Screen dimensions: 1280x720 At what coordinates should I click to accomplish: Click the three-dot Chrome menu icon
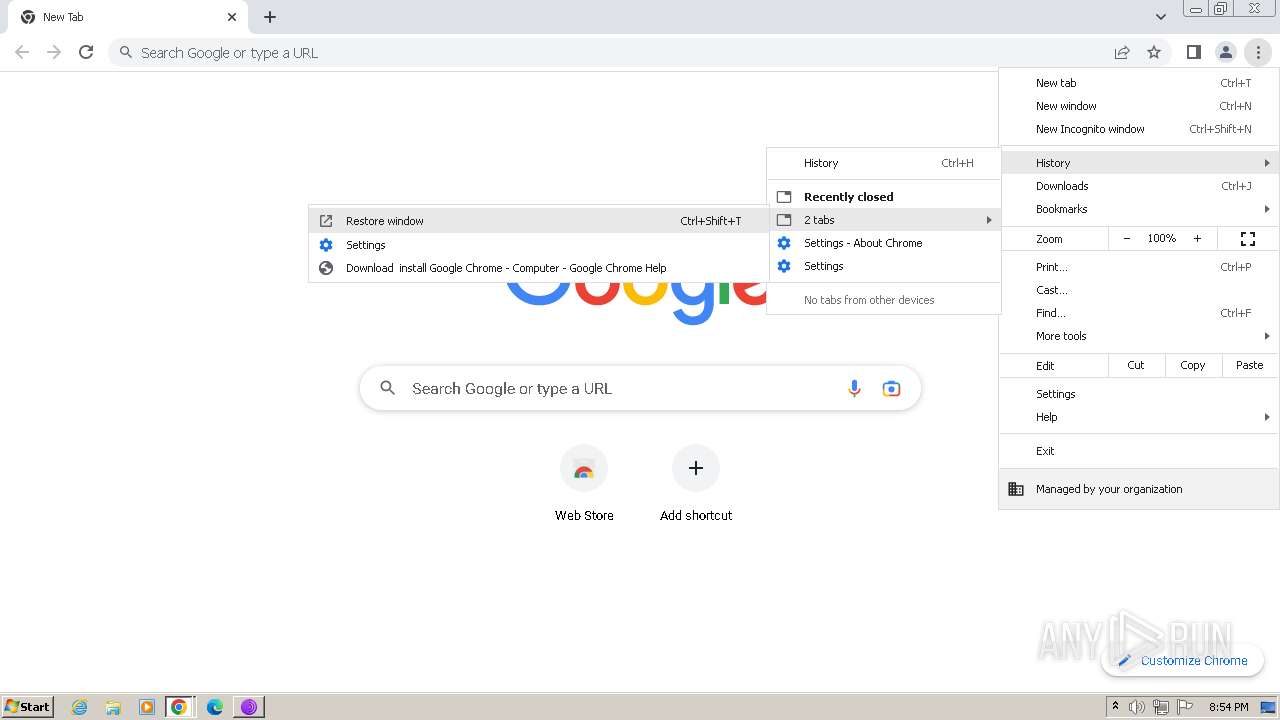tap(1258, 52)
